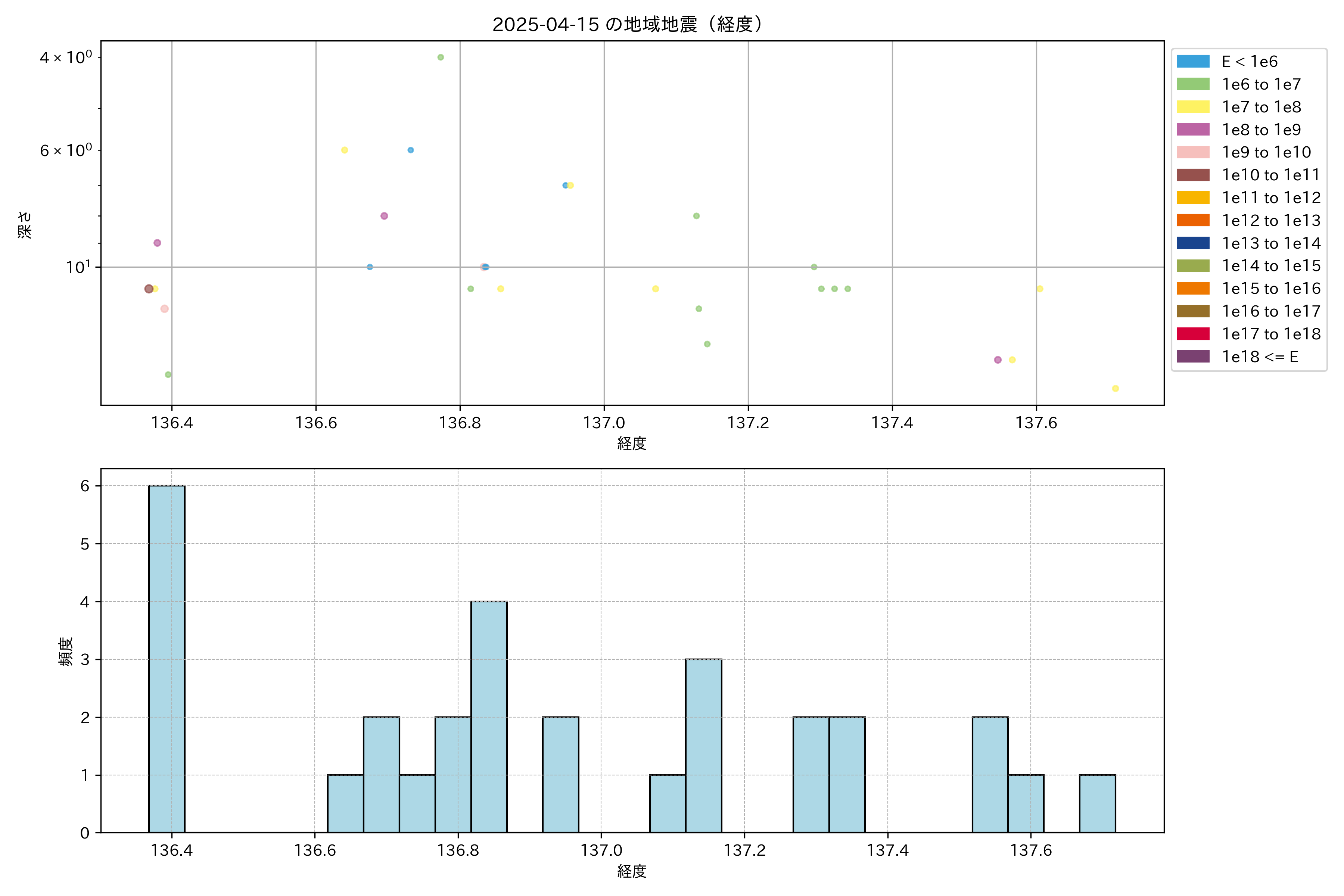Click the rightmost yellow scatter point
Image resolution: width=1344 pixels, height=896 pixels.
(x=1116, y=389)
